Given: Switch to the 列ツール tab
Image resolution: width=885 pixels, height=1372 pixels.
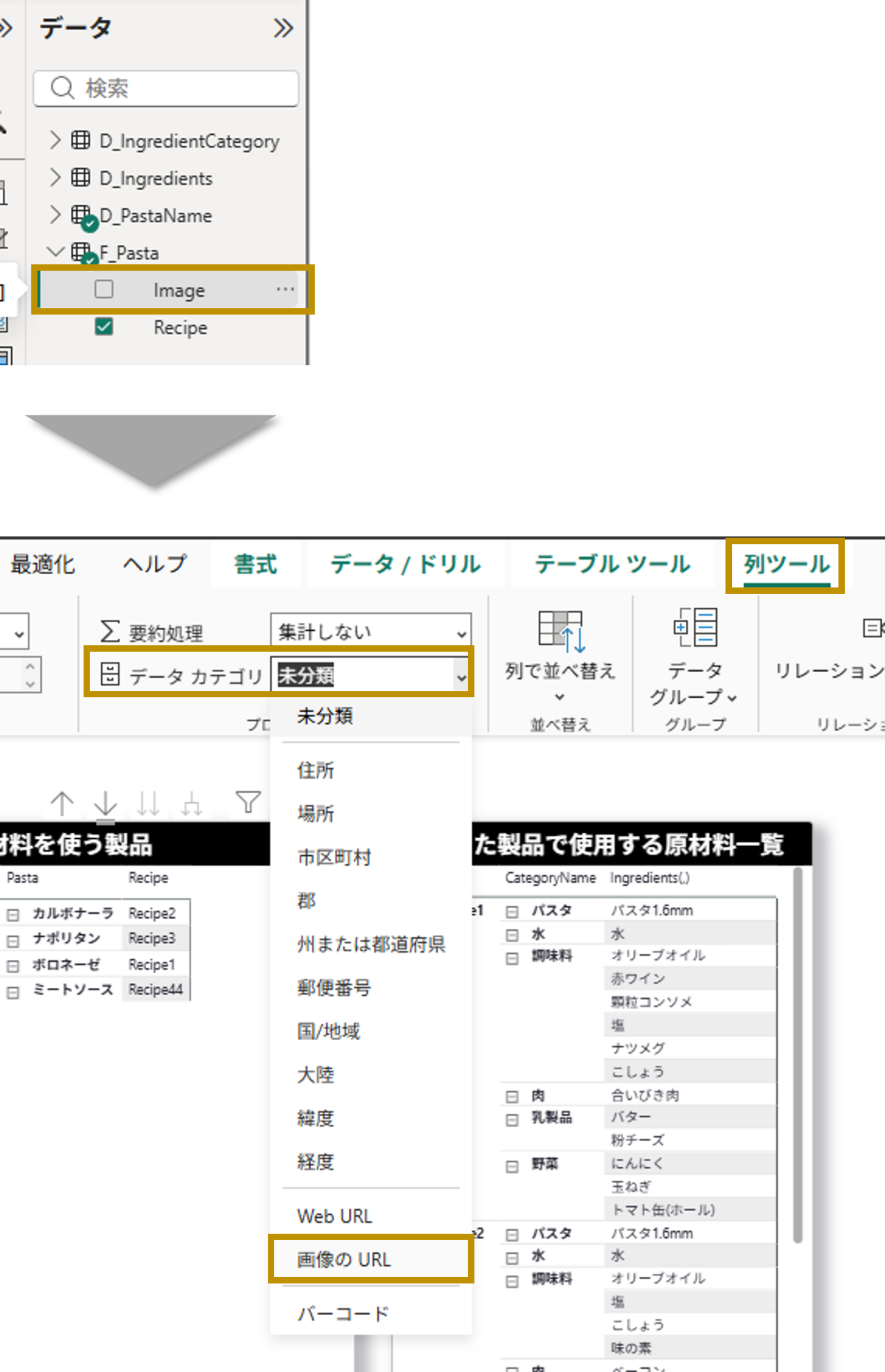Looking at the screenshot, I should click(785, 564).
